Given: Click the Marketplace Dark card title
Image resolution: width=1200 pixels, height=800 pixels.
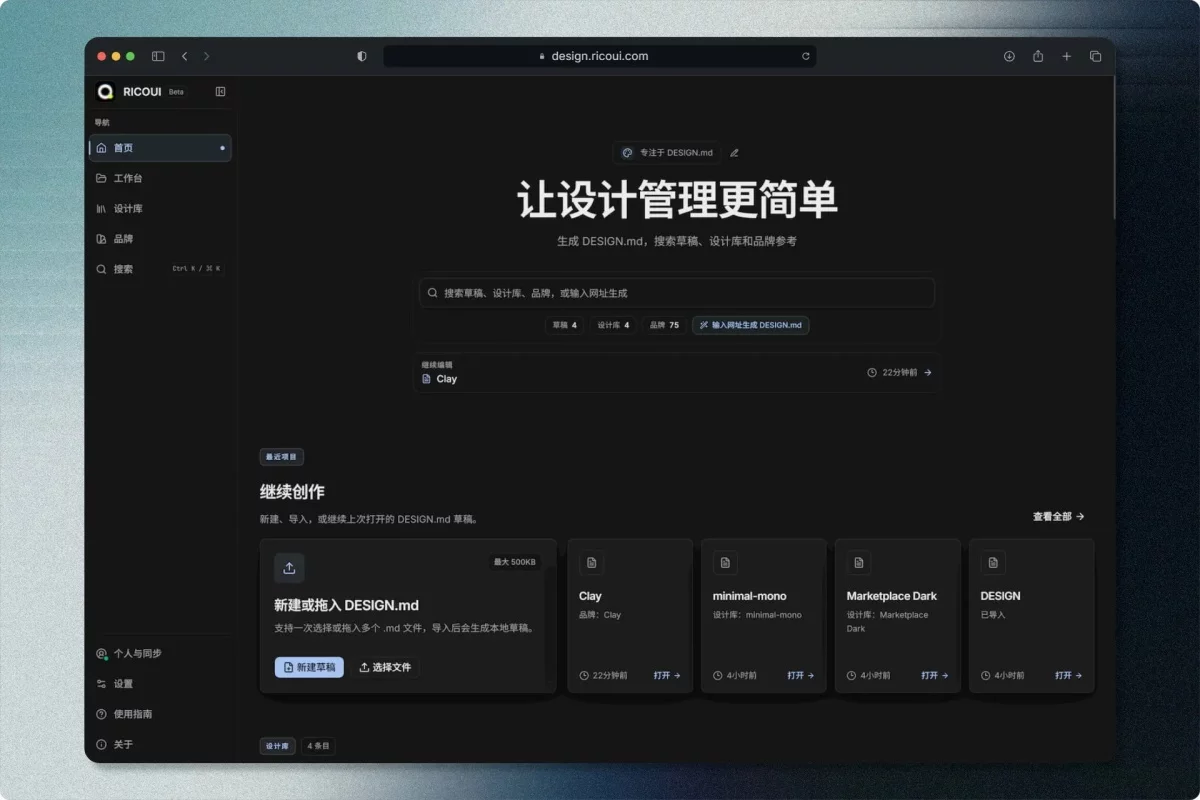Looking at the screenshot, I should click(892, 596).
